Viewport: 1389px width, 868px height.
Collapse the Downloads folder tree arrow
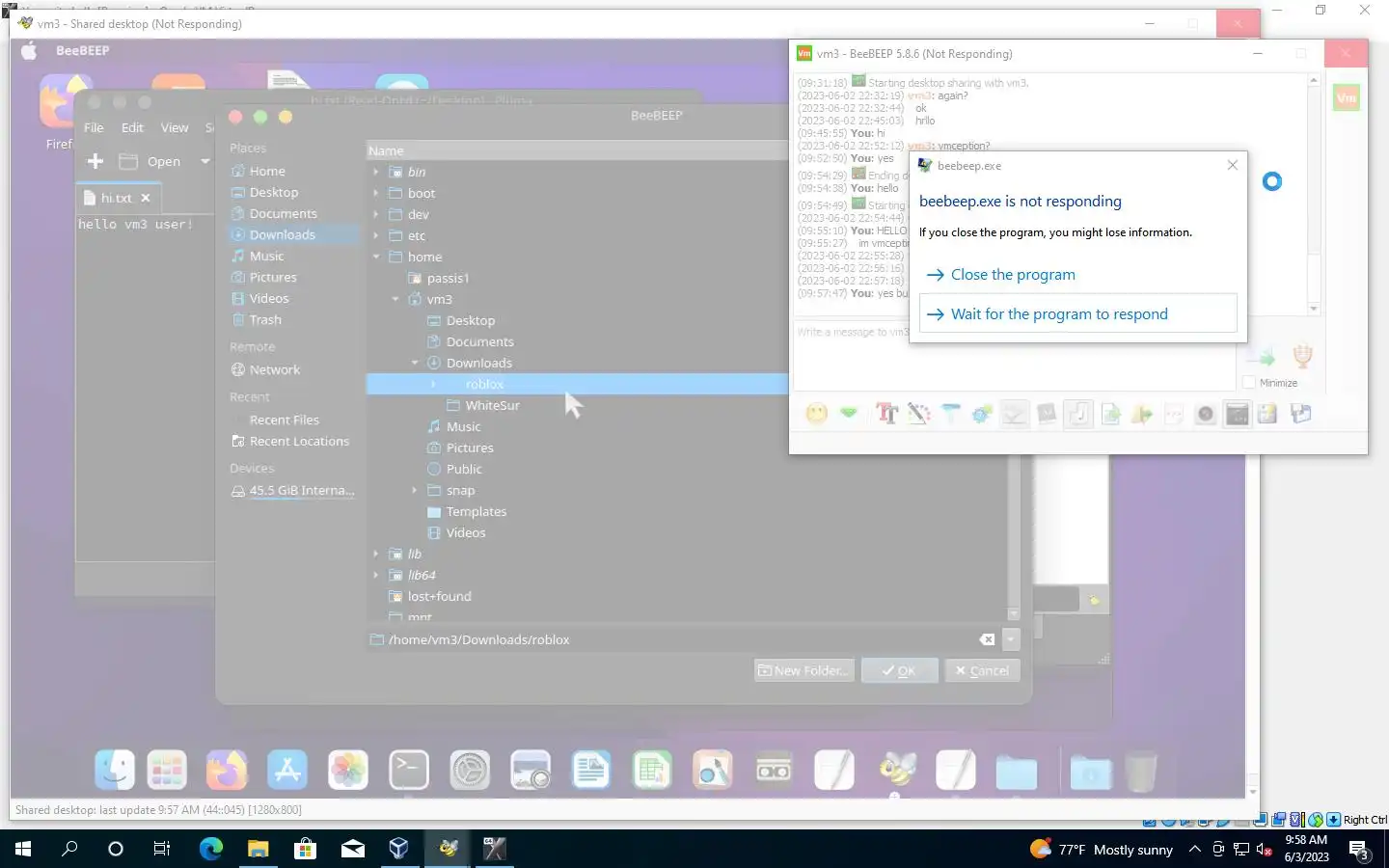pyautogui.click(x=415, y=363)
